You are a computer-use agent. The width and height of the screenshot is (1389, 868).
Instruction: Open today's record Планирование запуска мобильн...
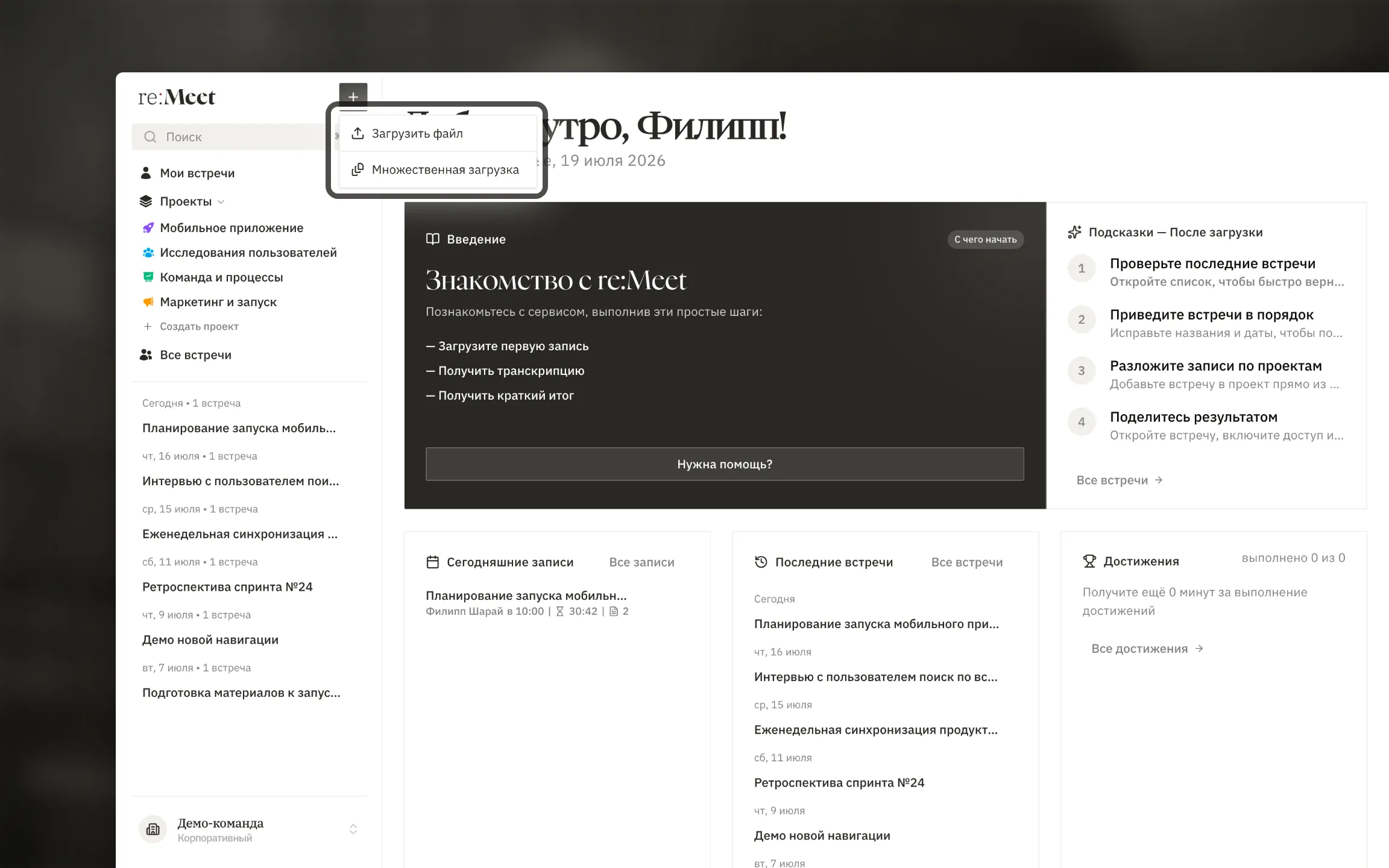click(526, 596)
